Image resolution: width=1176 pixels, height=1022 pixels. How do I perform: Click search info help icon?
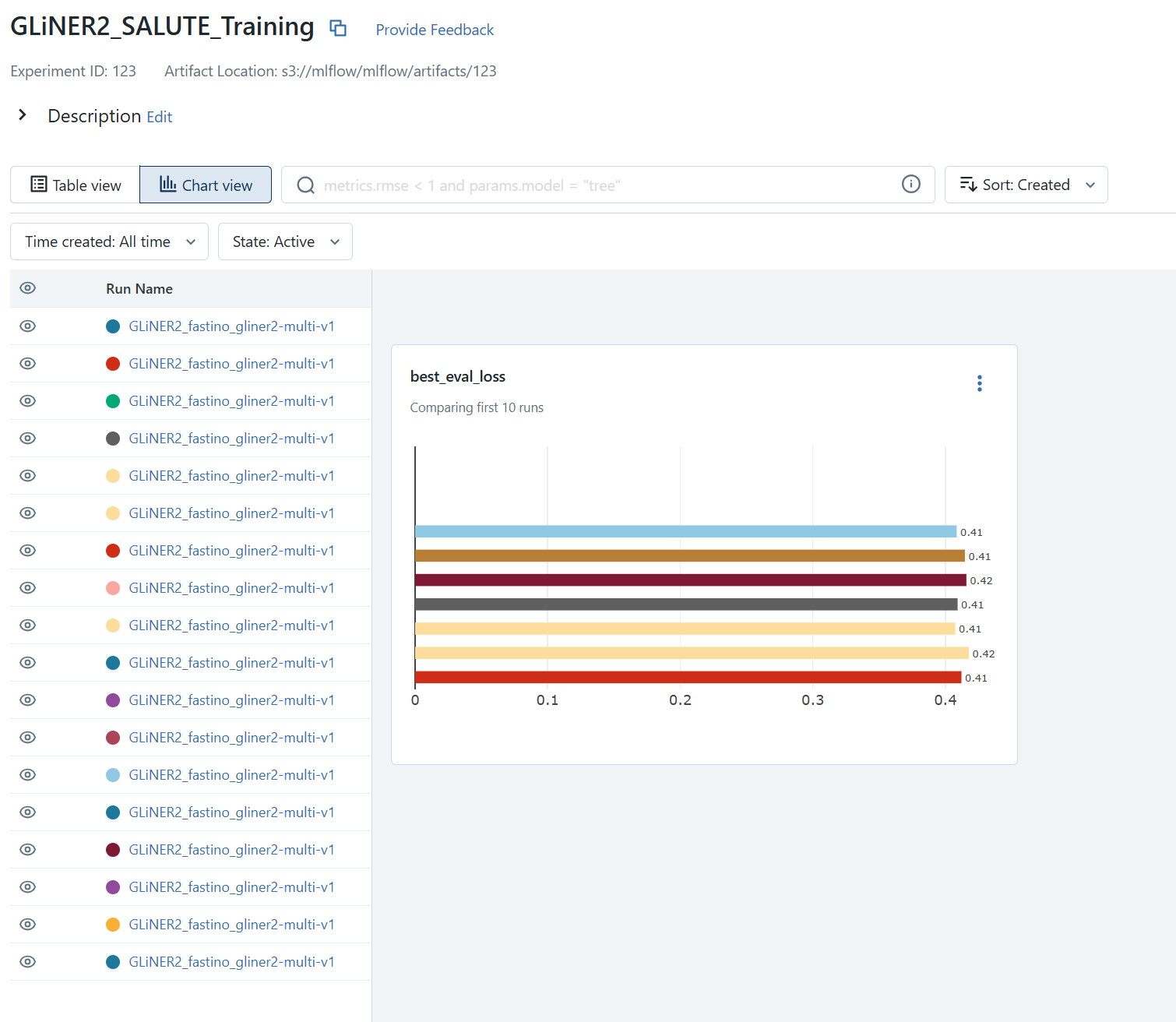click(911, 184)
